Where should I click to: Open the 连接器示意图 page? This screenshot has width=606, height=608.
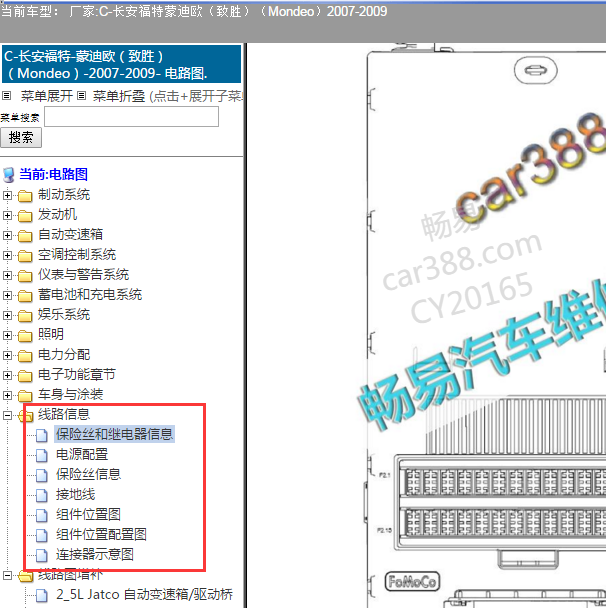[x=95, y=554]
